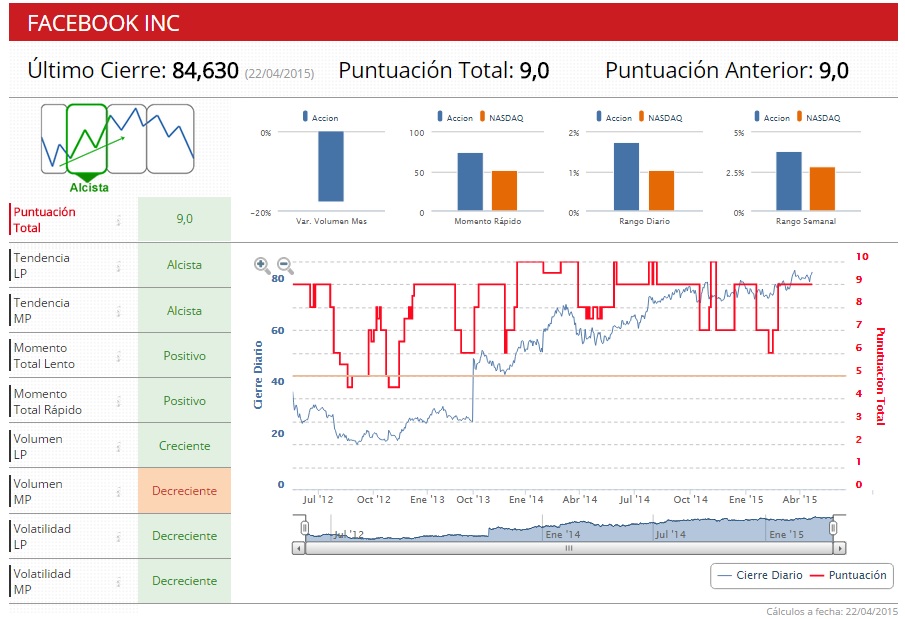Click the navigator horizontal scrollbar thumb

coord(569,548)
